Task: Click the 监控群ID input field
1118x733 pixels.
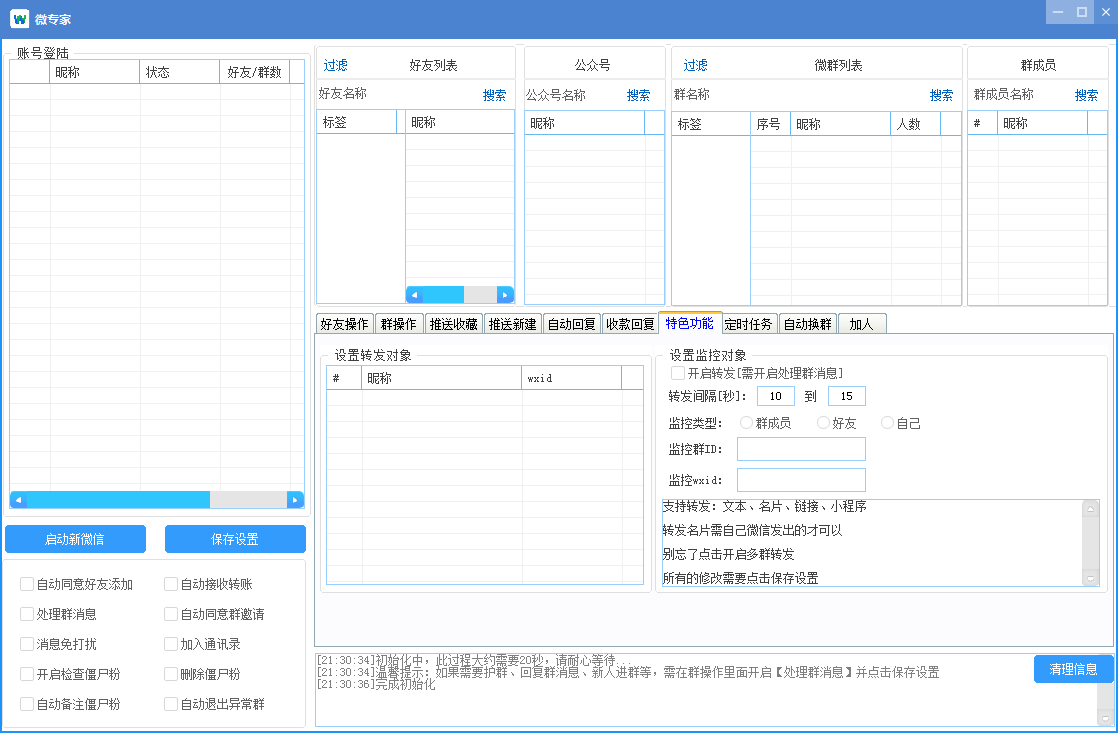Action: click(801, 449)
